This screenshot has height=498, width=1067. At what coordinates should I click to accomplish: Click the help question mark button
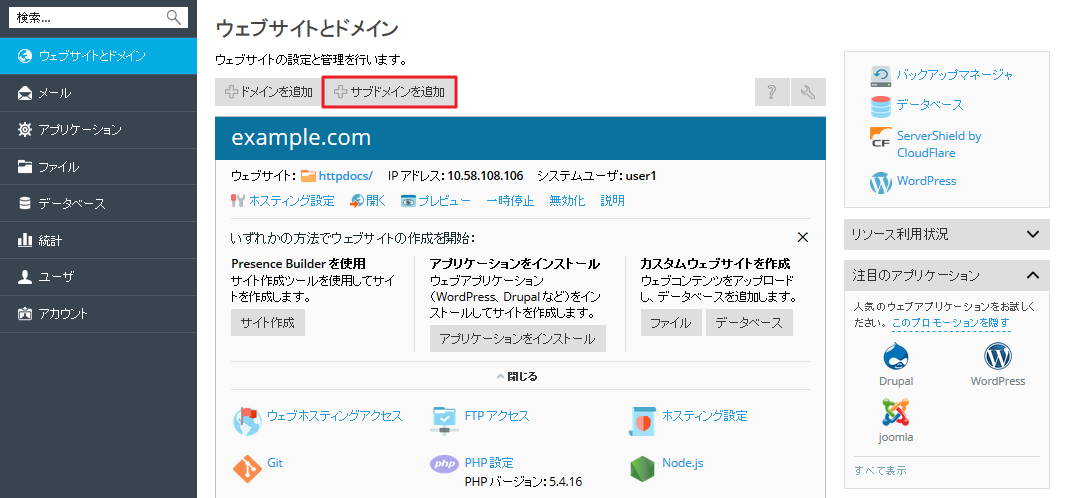point(771,92)
